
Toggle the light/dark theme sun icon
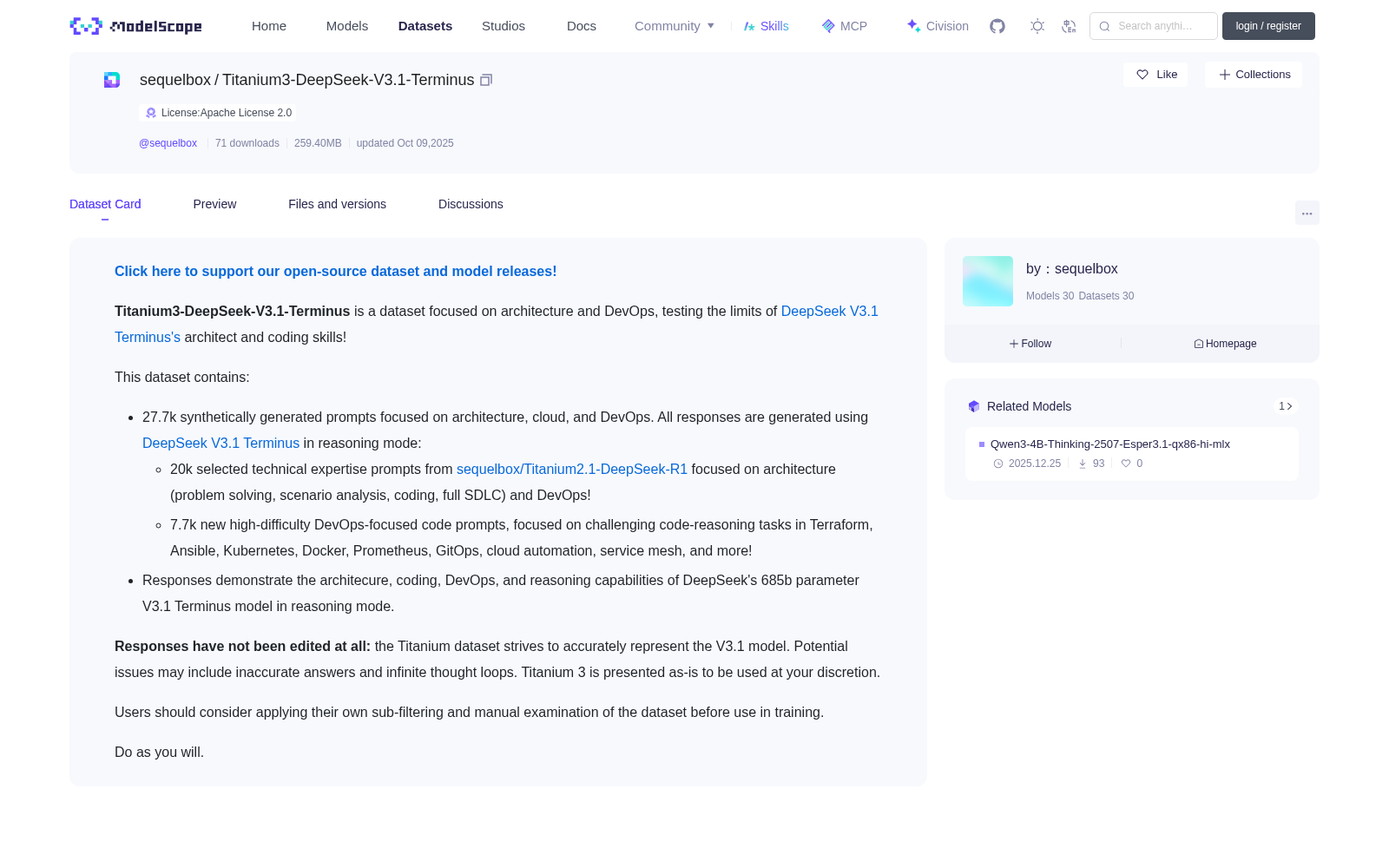(1037, 26)
